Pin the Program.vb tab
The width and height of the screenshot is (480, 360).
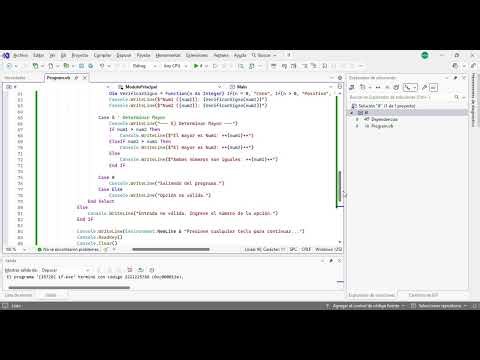[76, 78]
